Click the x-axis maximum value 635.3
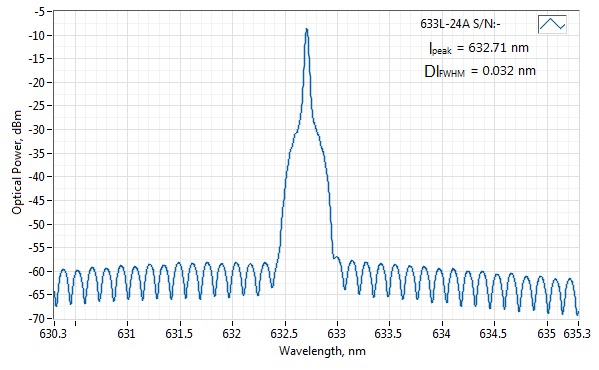 click(577, 334)
